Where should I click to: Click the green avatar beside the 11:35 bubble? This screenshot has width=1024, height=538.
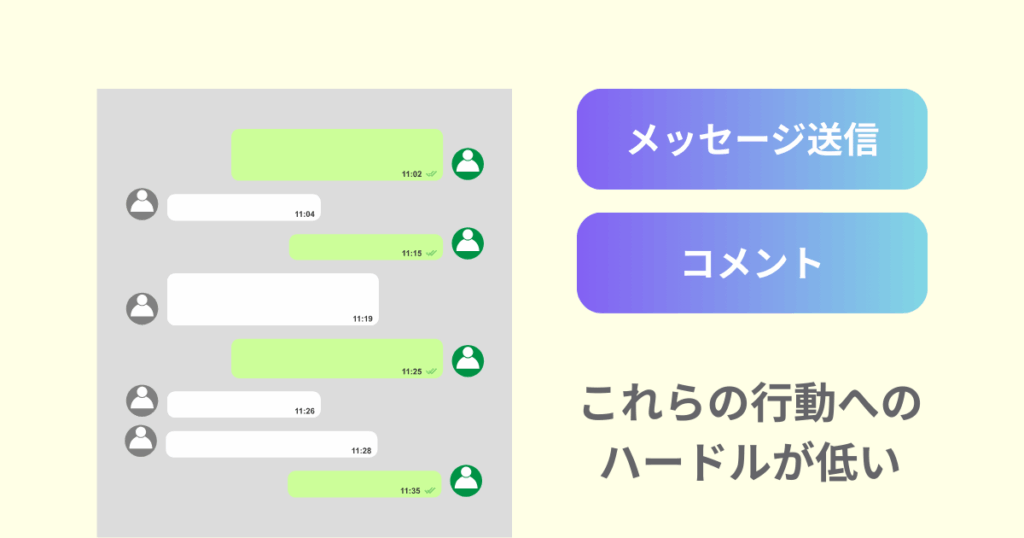(466, 480)
